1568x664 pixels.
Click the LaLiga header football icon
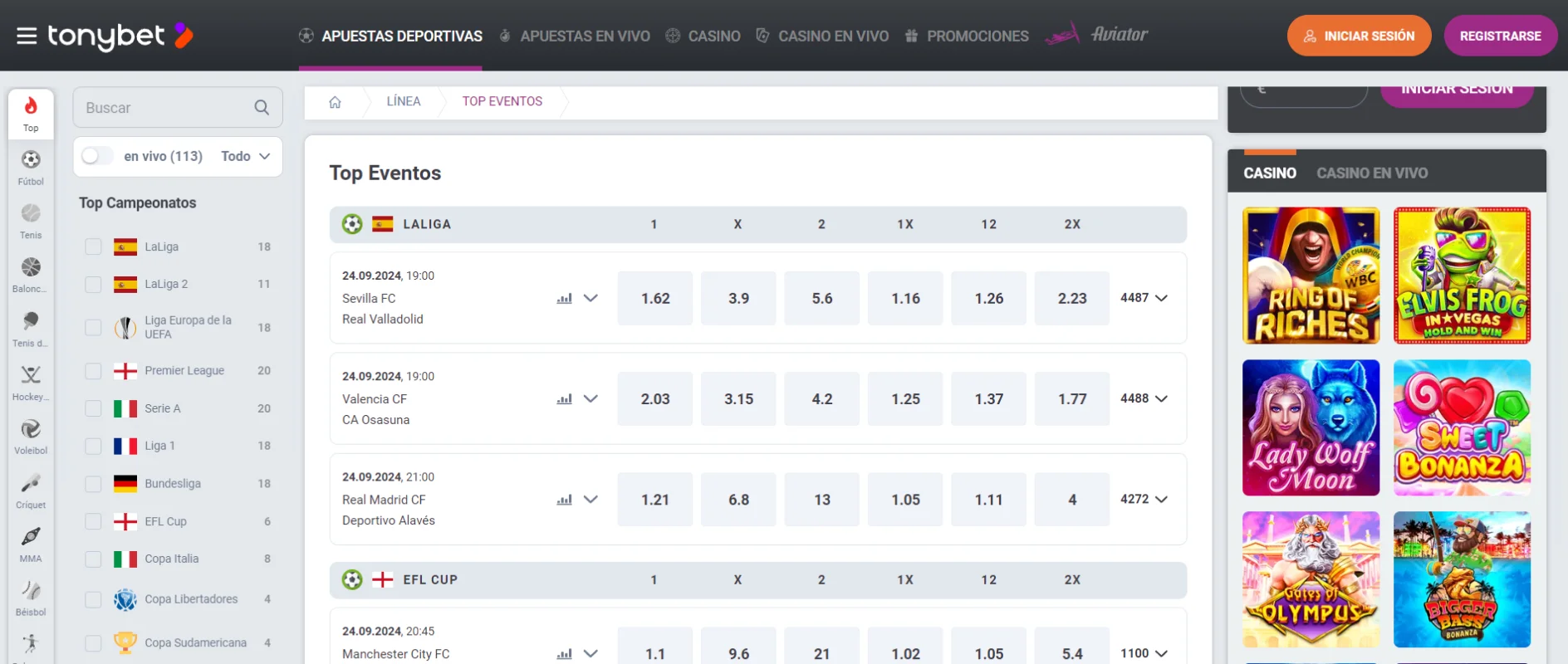(x=352, y=224)
